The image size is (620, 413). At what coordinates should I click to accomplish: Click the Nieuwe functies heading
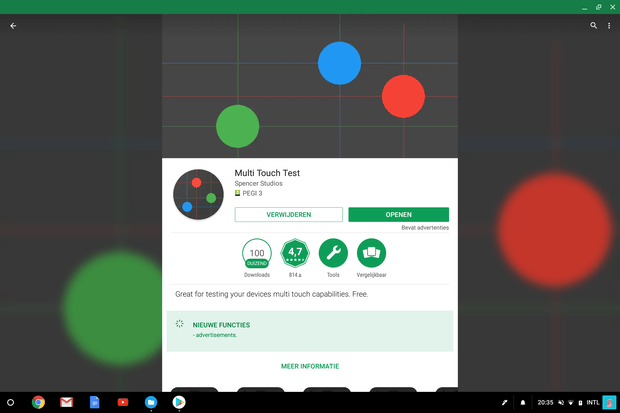(x=221, y=325)
